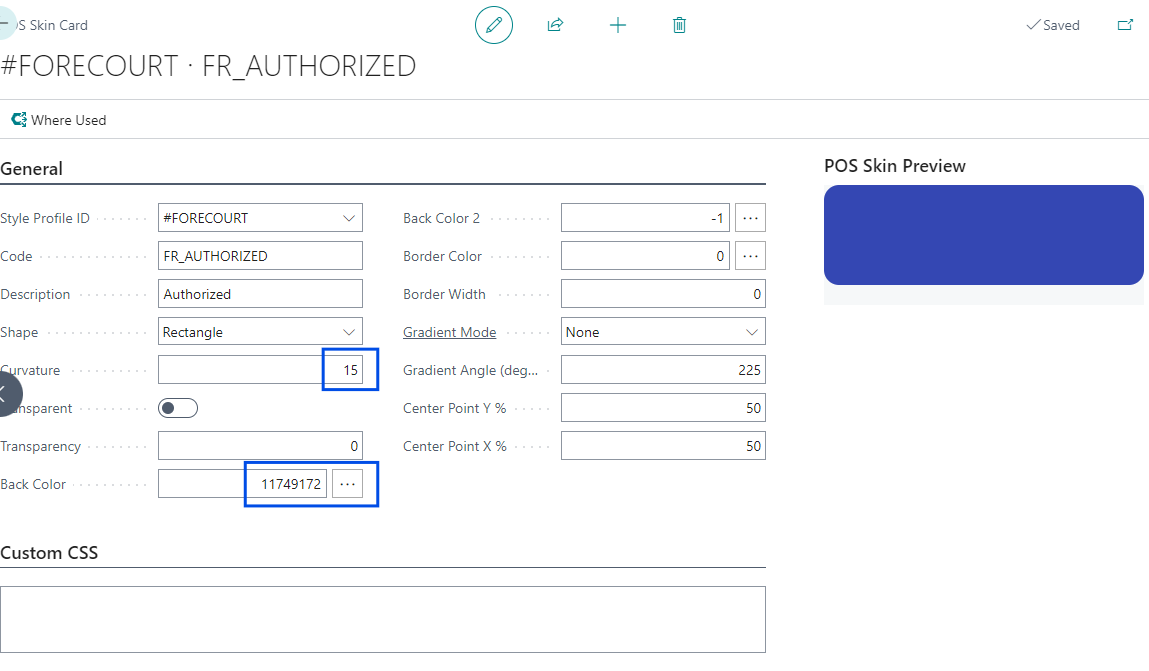The image size is (1149, 671).
Task: Collapse the Custom CSS section header
Action: click(x=49, y=552)
